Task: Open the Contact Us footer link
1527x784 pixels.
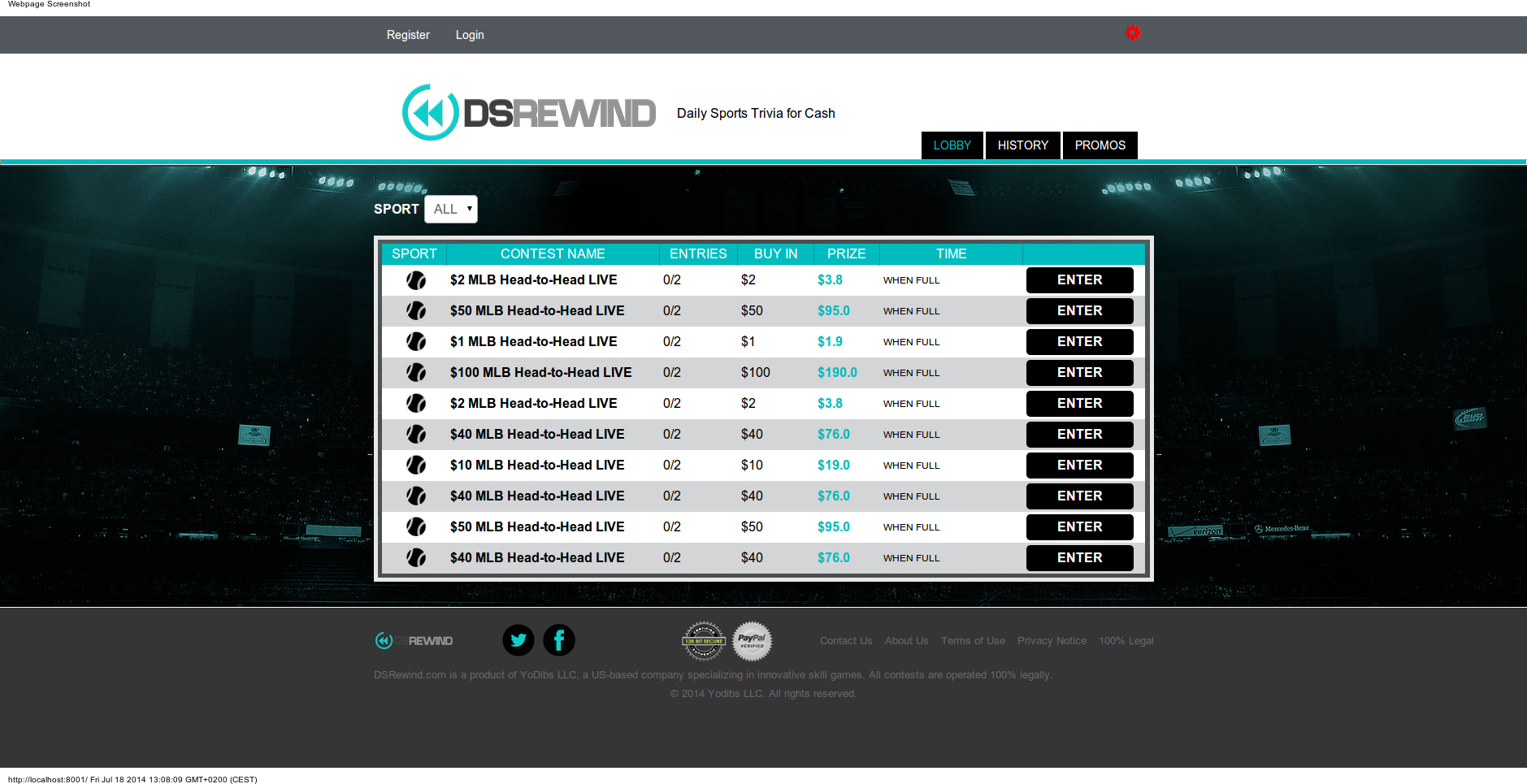Action: pos(846,641)
